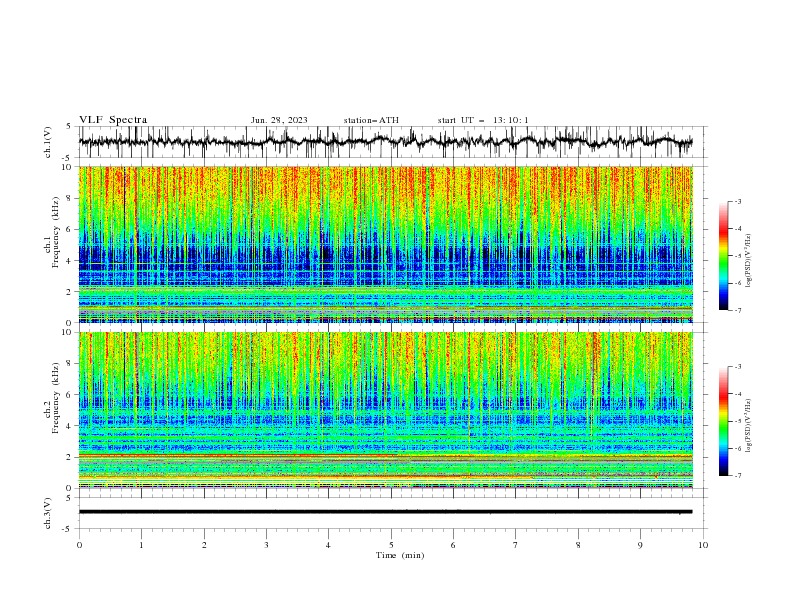Click time axis tick label "6"

[453, 545]
